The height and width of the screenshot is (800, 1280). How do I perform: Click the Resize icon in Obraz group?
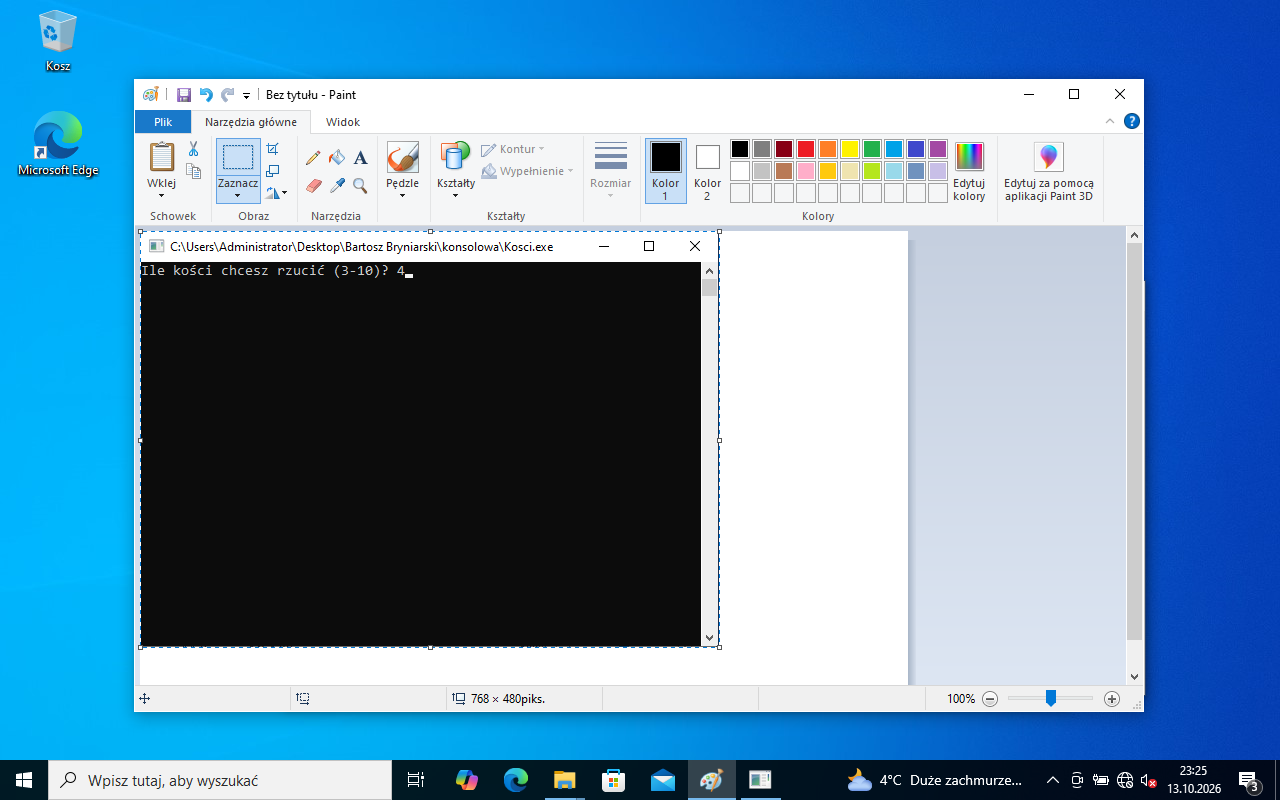(272, 171)
